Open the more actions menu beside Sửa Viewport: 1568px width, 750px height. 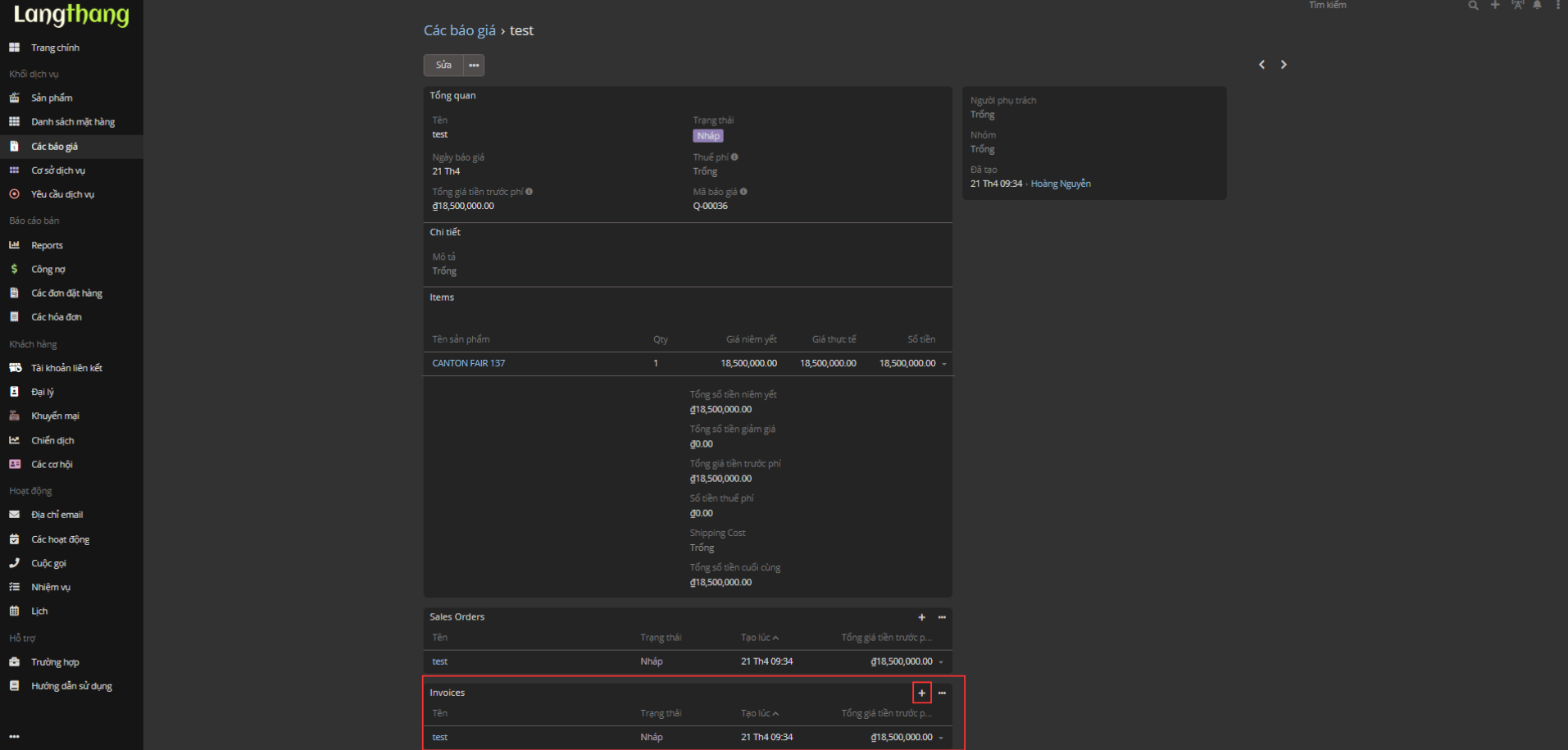[x=474, y=65]
